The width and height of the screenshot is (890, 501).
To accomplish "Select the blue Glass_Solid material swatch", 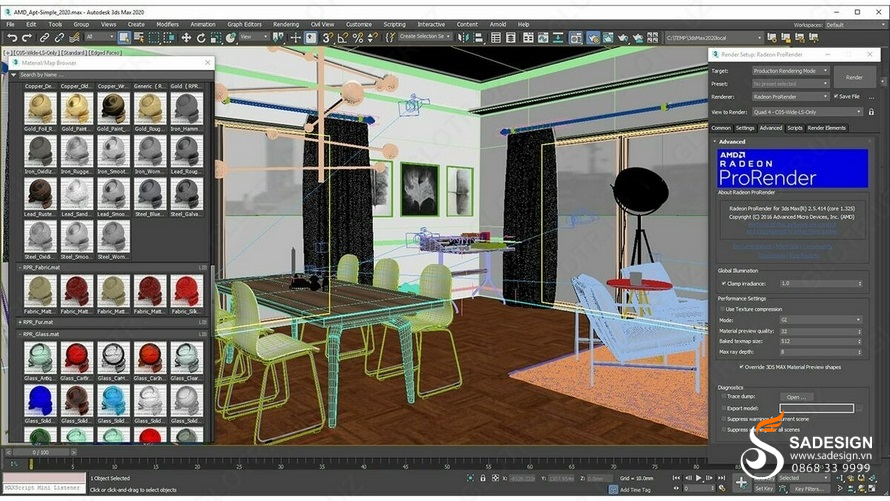I will tap(40, 400).
